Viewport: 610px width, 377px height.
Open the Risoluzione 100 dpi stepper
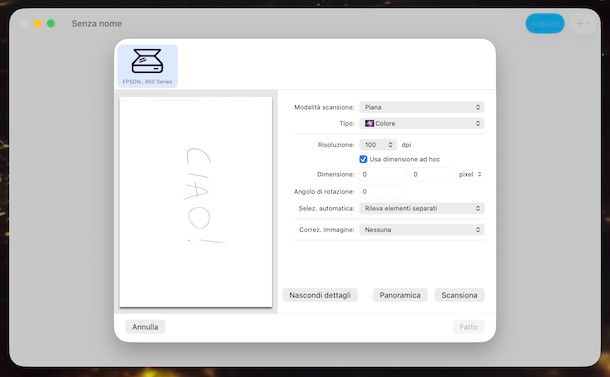point(378,145)
